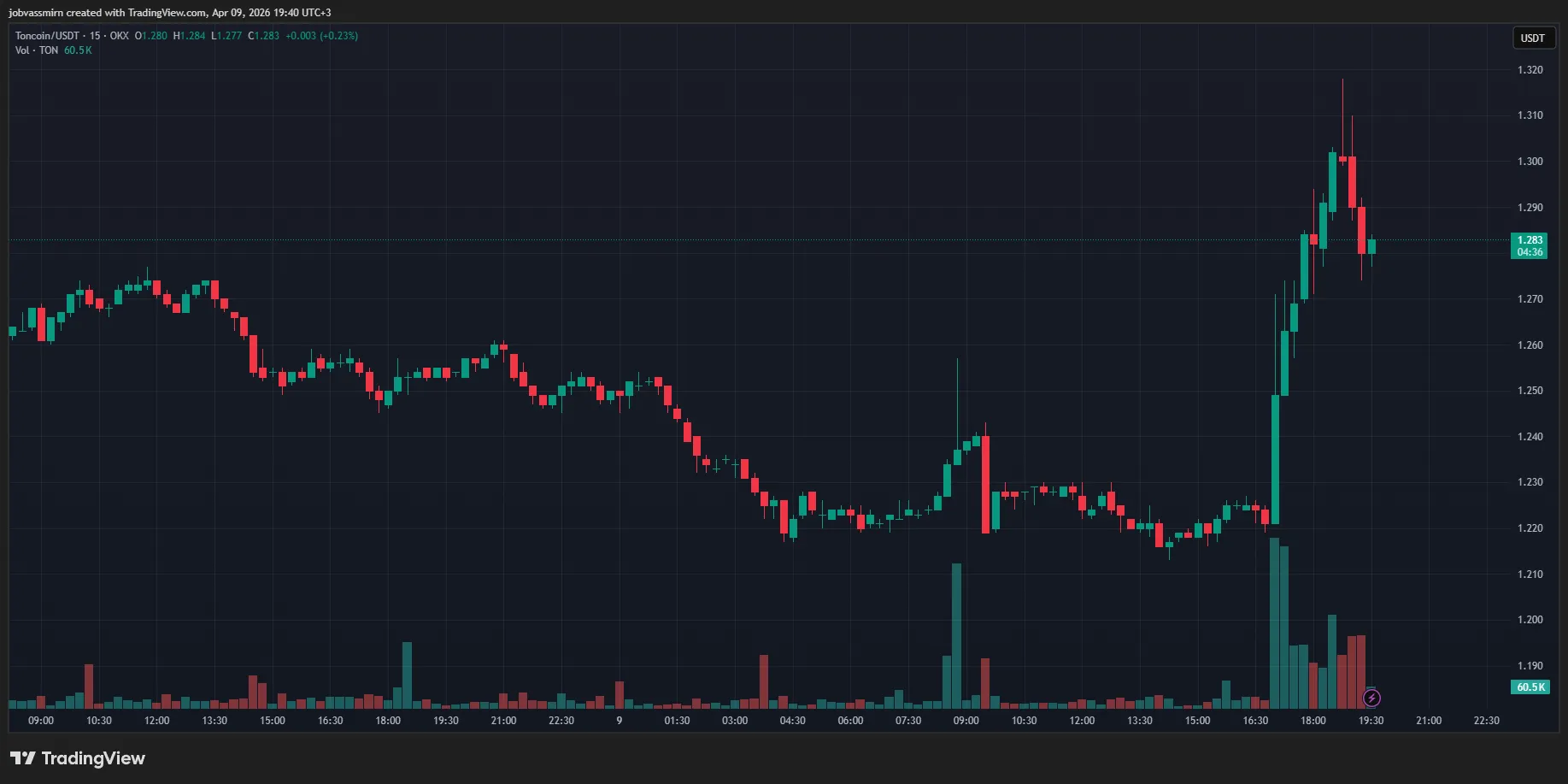Click the Vol · TON indicator legend
1568x784 pixels.
point(37,50)
